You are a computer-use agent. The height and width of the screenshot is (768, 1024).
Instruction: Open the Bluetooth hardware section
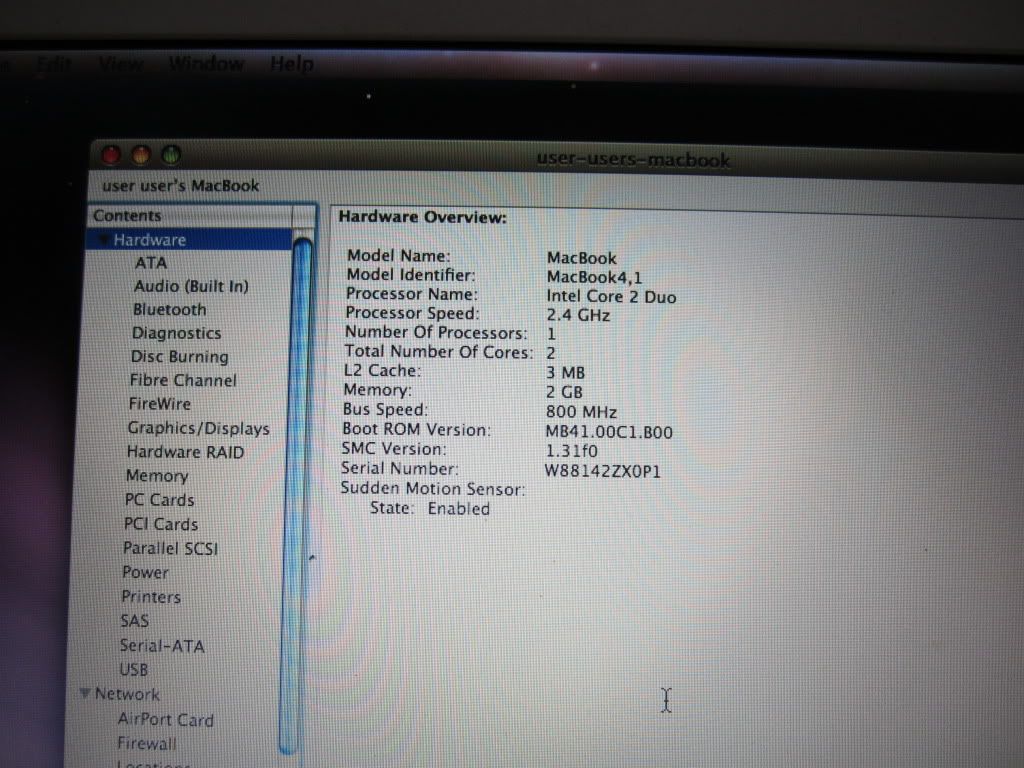[170, 310]
